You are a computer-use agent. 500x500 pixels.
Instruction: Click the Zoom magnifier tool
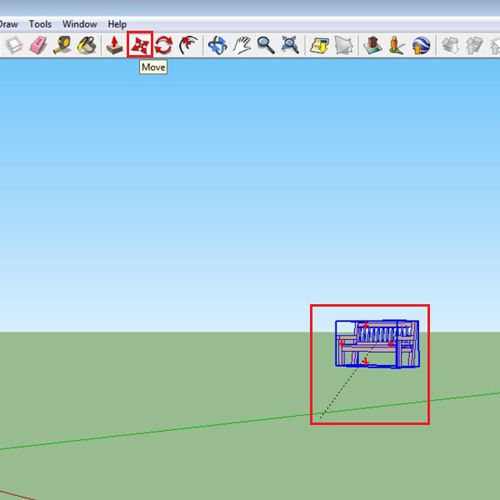(x=266, y=45)
